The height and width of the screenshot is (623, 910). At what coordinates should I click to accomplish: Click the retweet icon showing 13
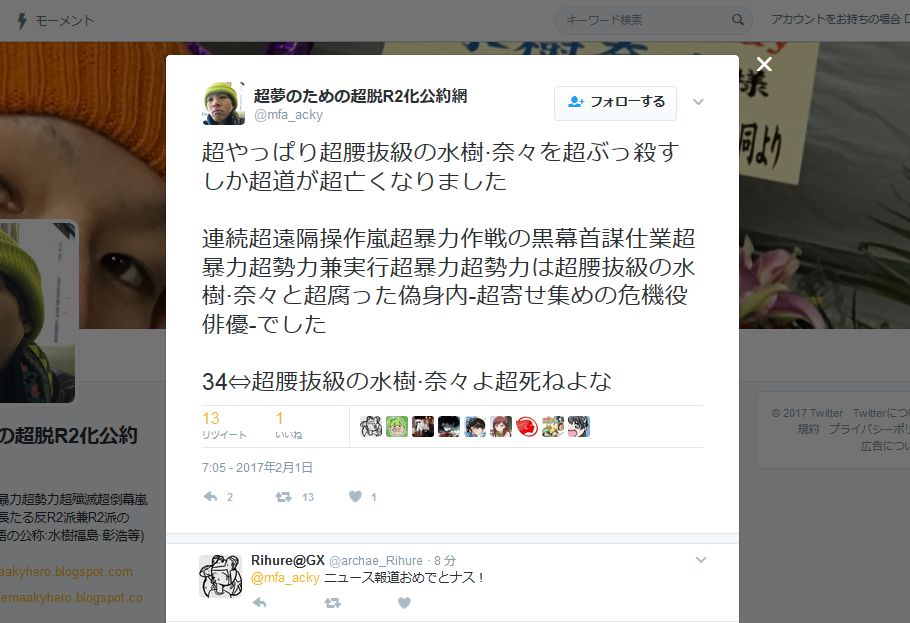coord(283,497)
